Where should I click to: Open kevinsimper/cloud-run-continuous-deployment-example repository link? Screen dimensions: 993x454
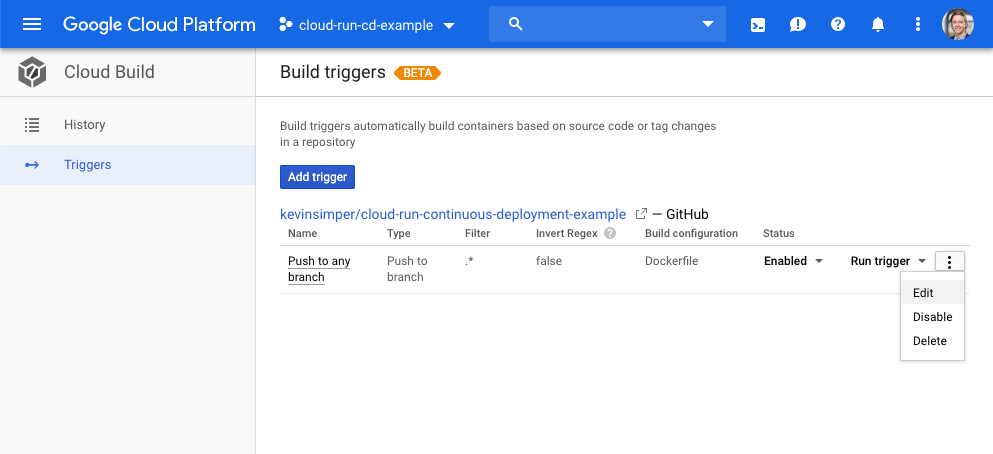tap(453, 214)
